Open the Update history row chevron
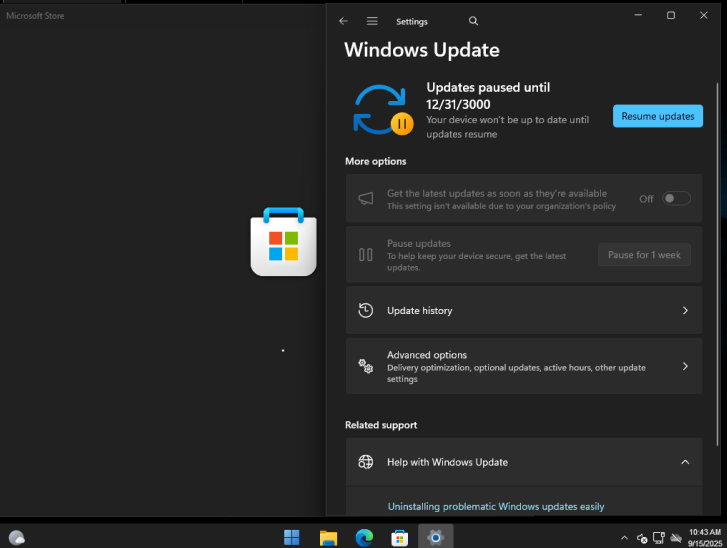Screen dimensions: 727x548 (685, 310)
